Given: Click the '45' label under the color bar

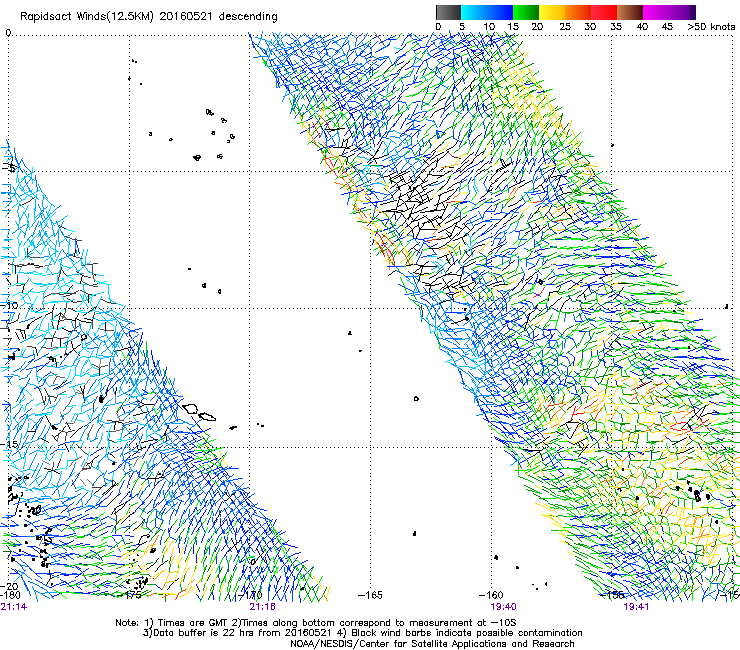Looking at the screenshot, I should [x=667, y=27].
